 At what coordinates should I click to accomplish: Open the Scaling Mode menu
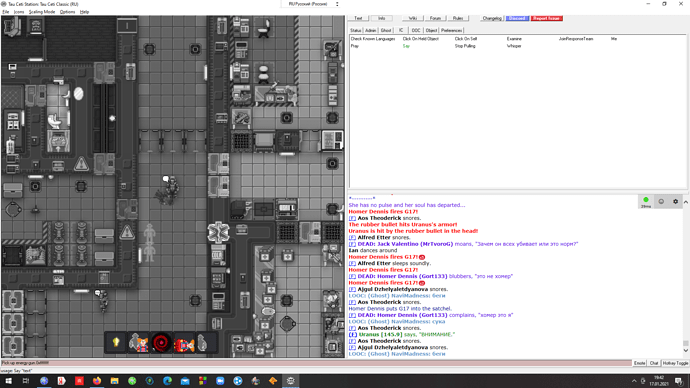42,12
